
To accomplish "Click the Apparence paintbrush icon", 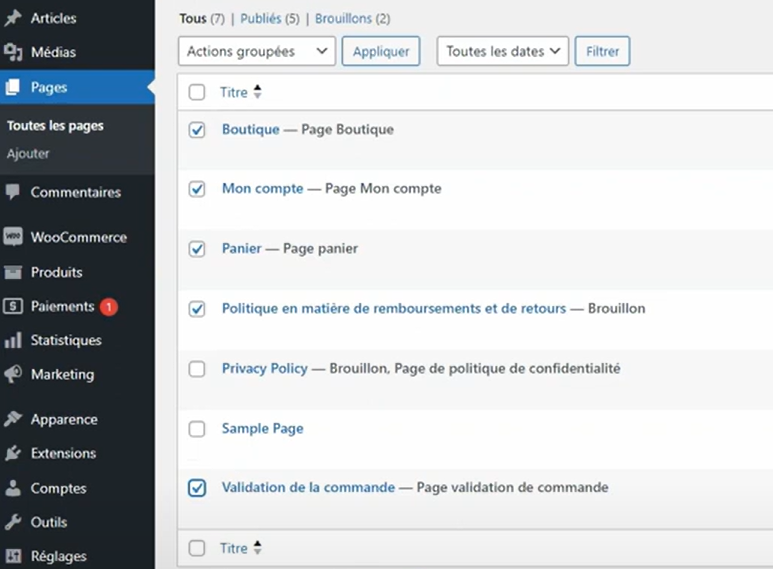I will pos(13,419).
